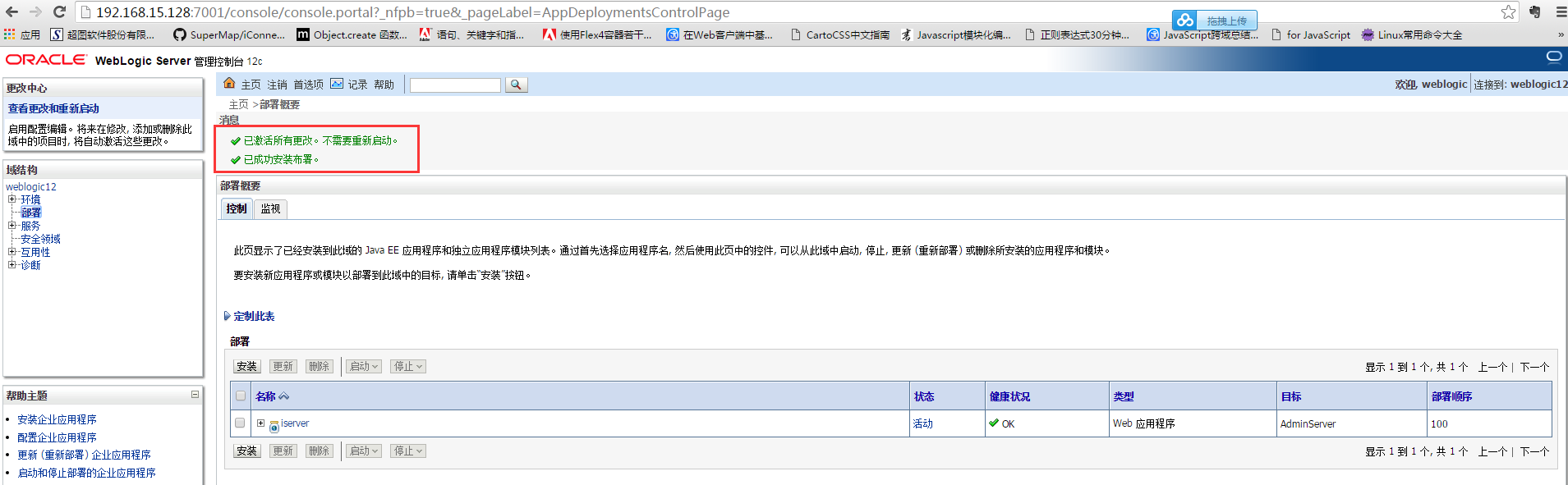Click the page icon in address bar
The image size is (1568, 485).
85,12
